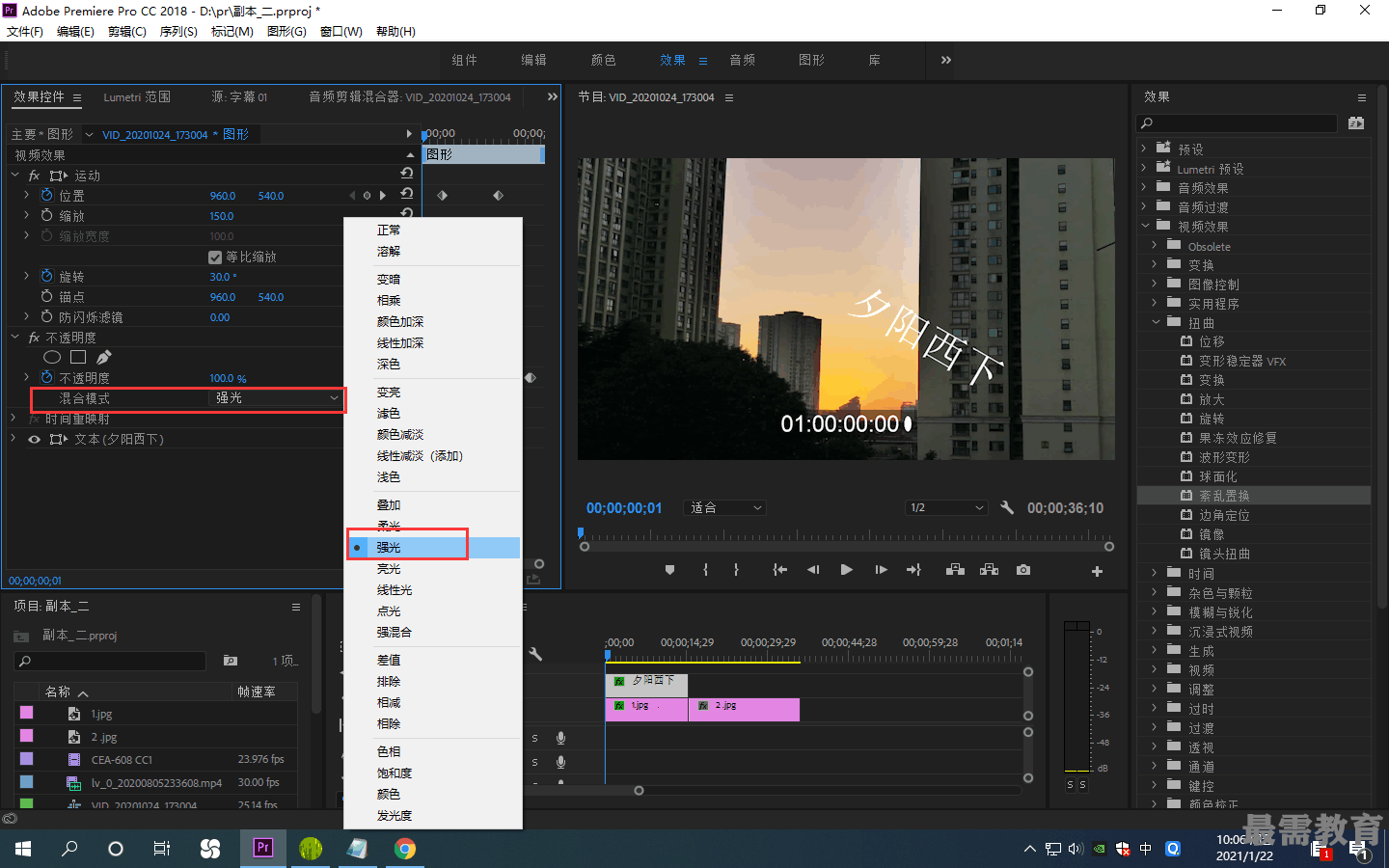Go to previous 位置 keyframe
Image resolution: width=1389 pixels, height=868 pixels.
[x=352, y=195]
